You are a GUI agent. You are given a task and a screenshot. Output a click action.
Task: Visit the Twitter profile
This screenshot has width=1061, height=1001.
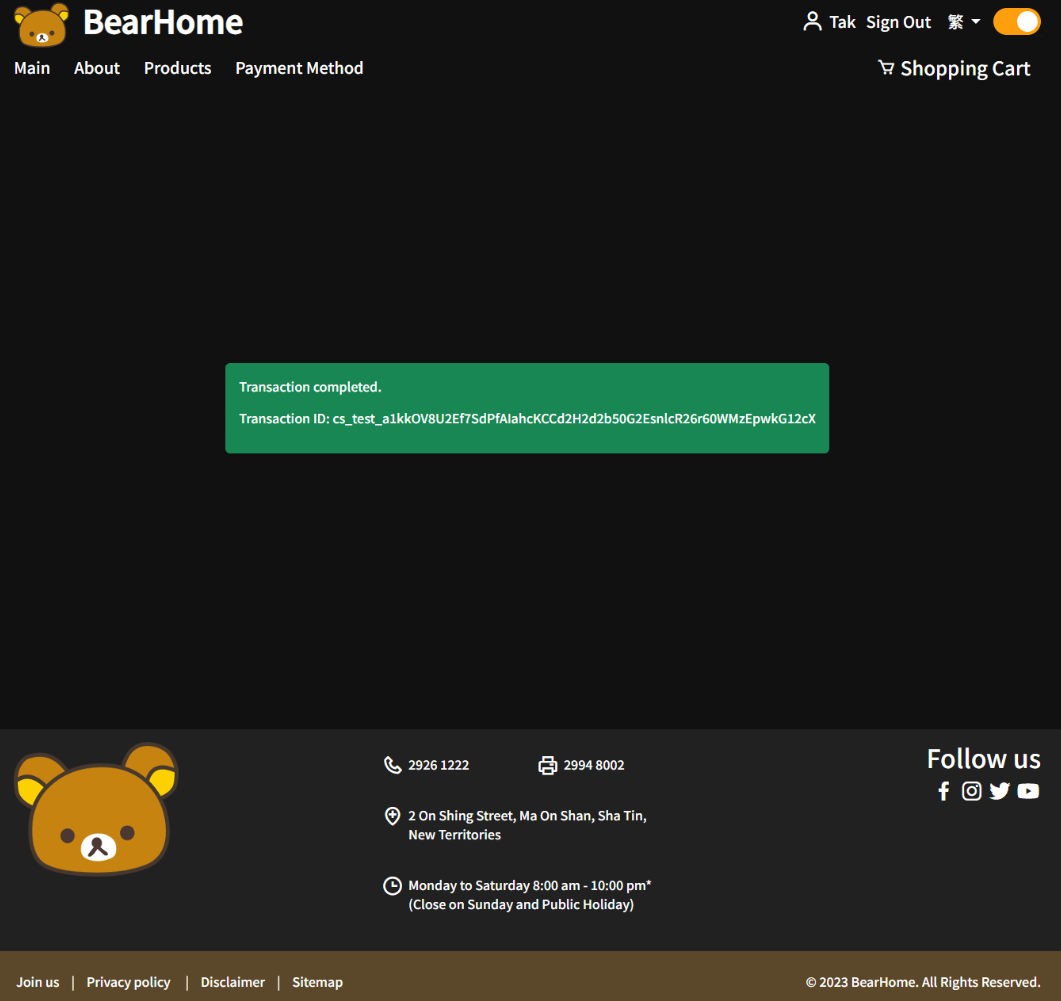[999, 791]
